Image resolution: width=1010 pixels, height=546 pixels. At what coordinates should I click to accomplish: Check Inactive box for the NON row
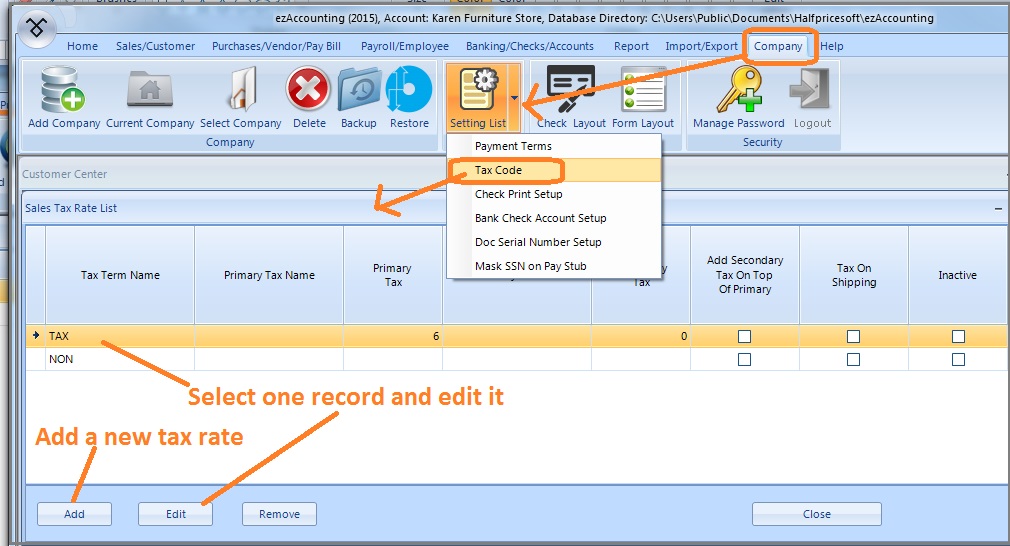pyautogui.click(x=958, y=360)
